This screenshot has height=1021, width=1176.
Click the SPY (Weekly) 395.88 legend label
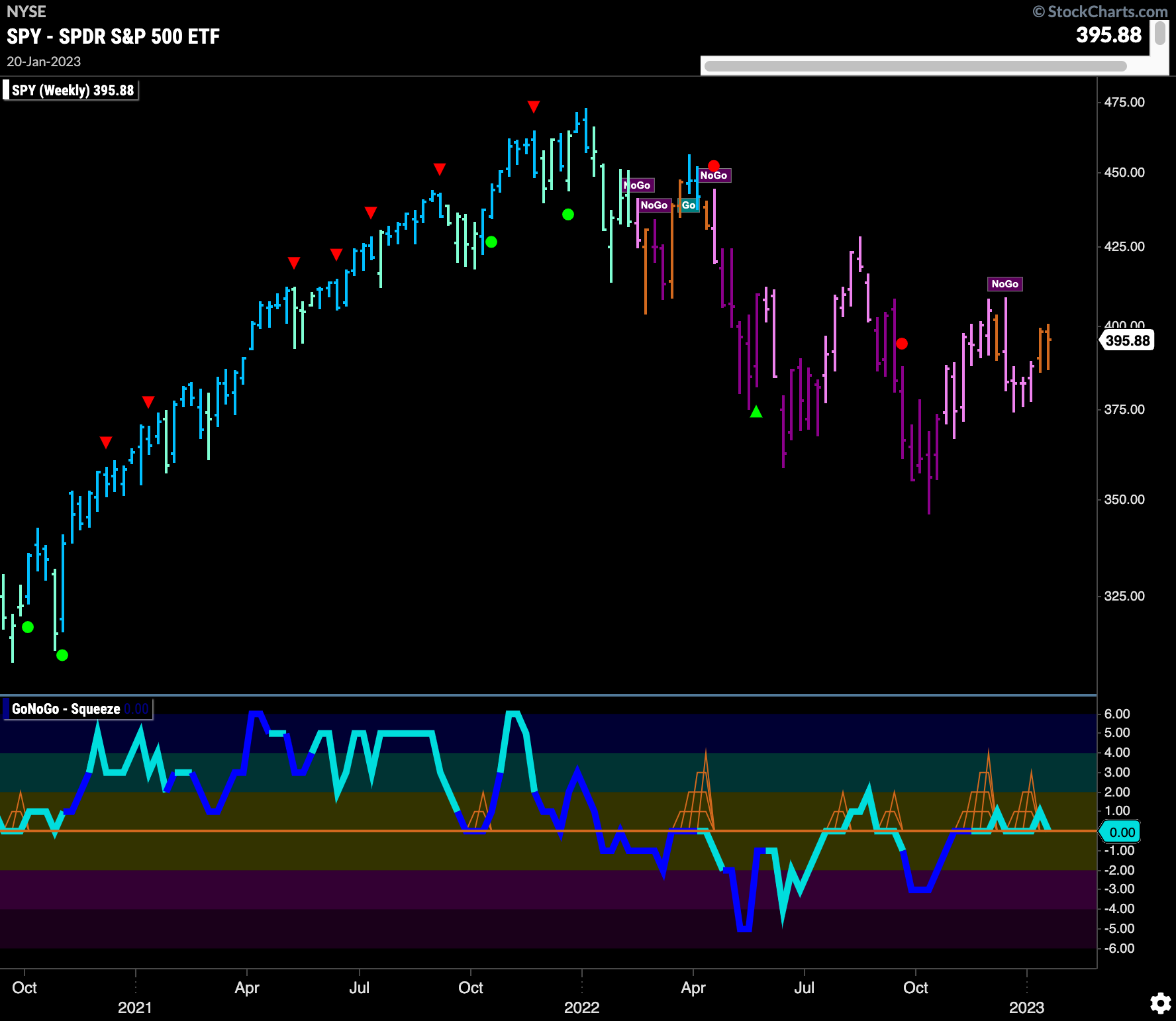pyautogui.click(x=73, y=90)
